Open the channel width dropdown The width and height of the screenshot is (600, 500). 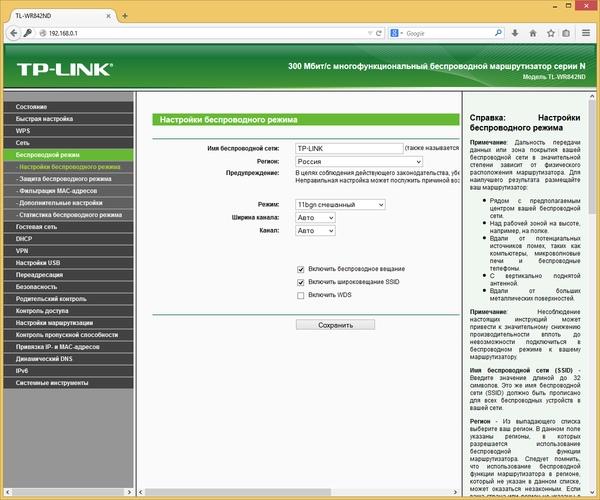[x=315, y=218]
